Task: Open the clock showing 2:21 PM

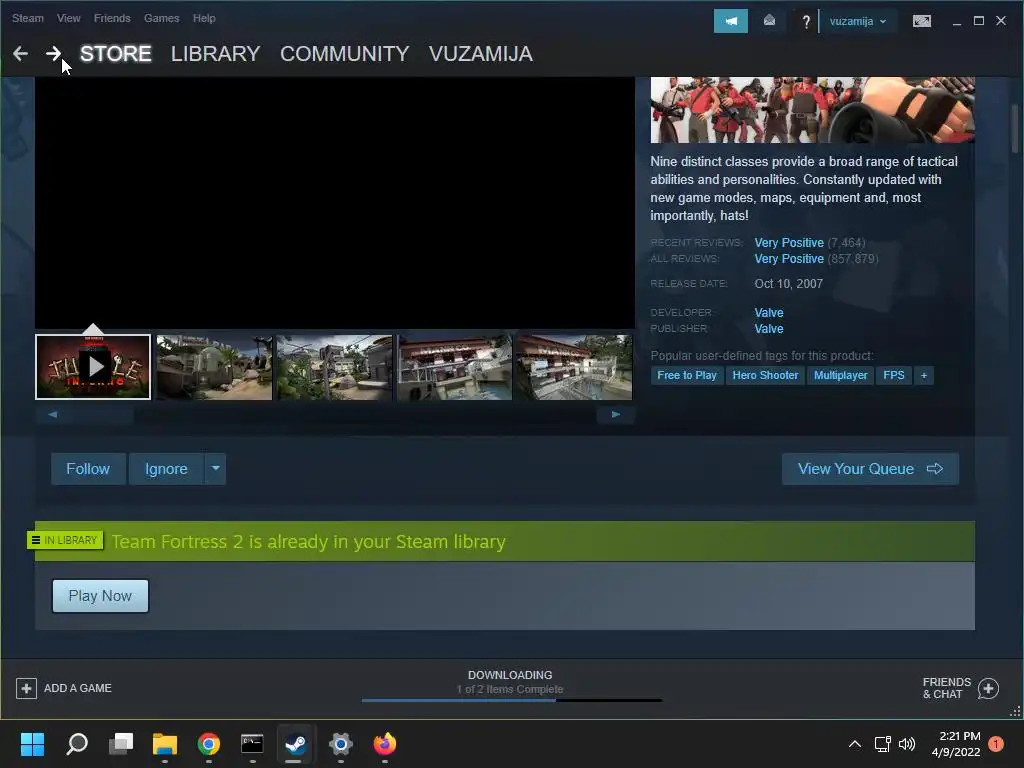Action: [956, 744]
